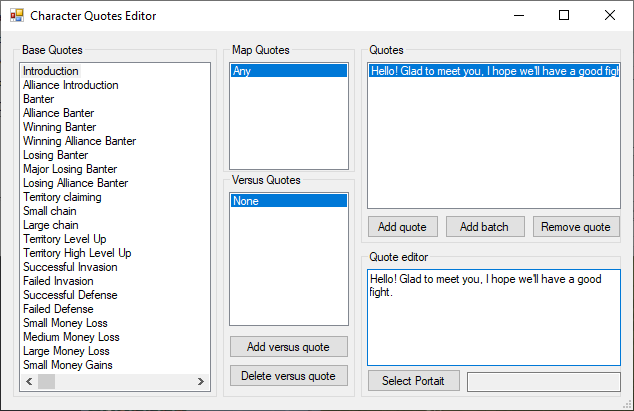Select Alliance Introduction in Base Quotes
Screen dimensions: 634x411
[x=70, y=85]
